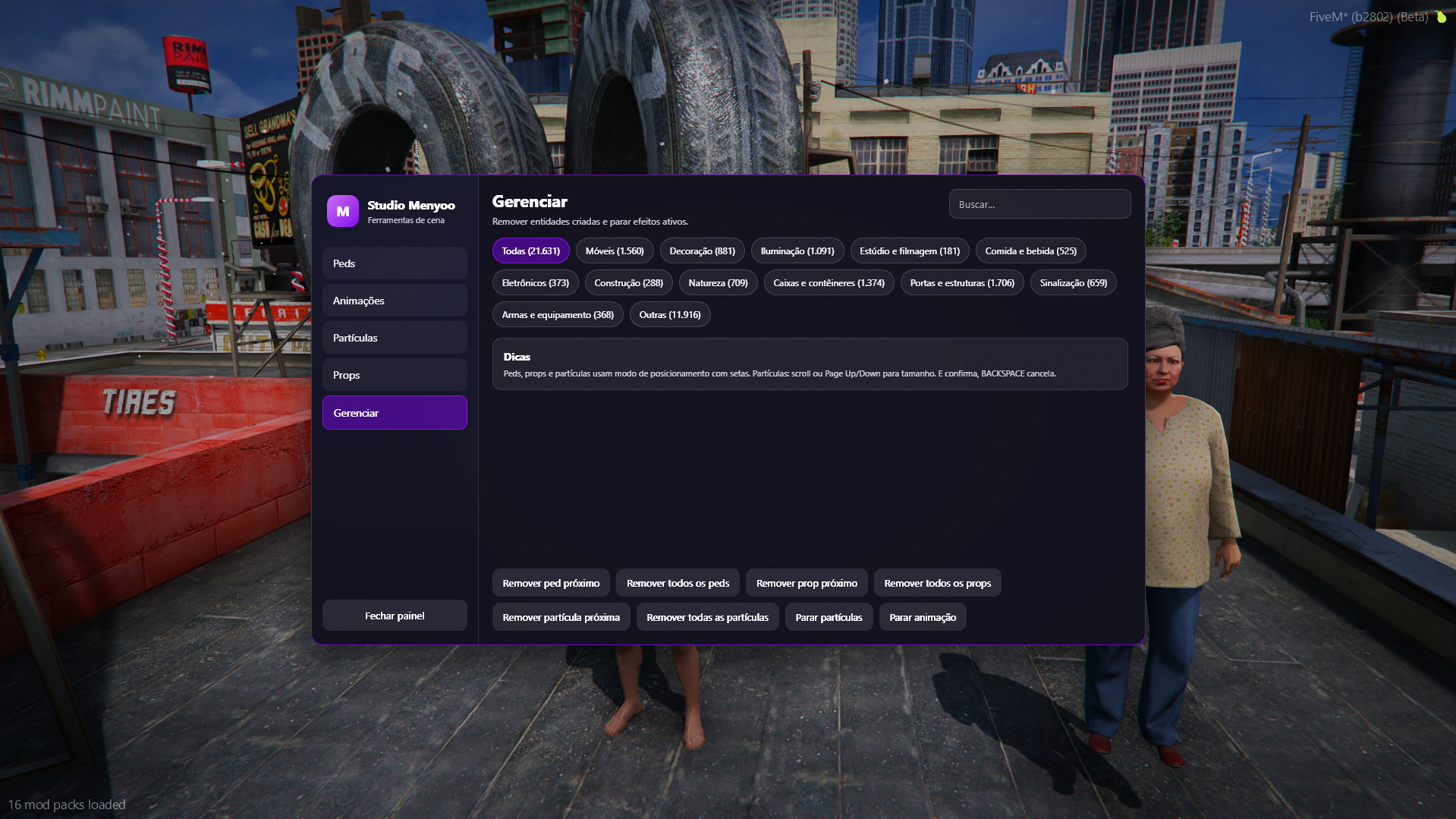Image resolution: width=1456 pixels, height=819 pixels.
Task: Click Remover todos os peds
Action: [x=678, y=583]
